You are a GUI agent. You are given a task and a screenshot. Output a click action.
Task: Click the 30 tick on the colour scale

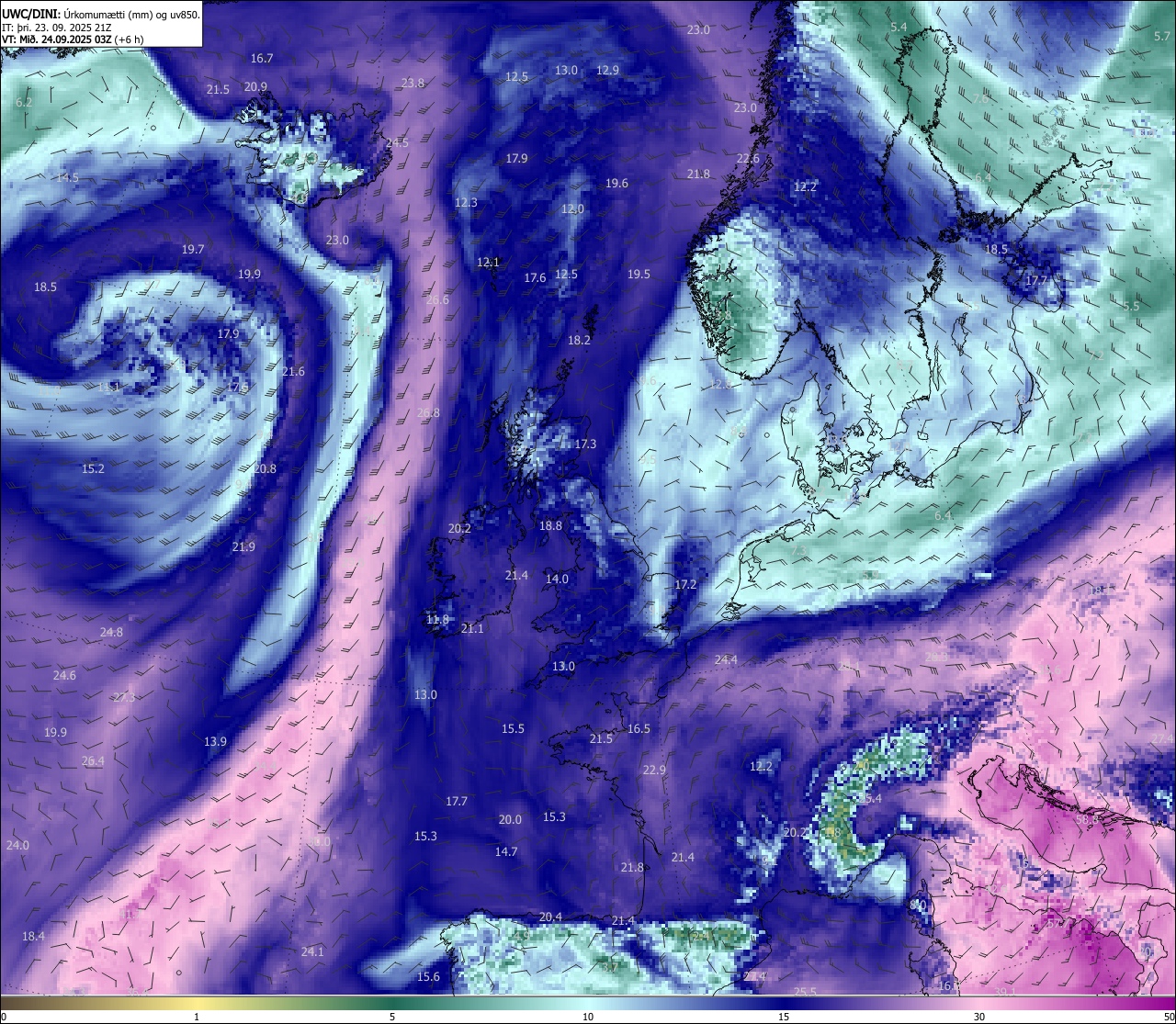click(x=979, y=1017)
